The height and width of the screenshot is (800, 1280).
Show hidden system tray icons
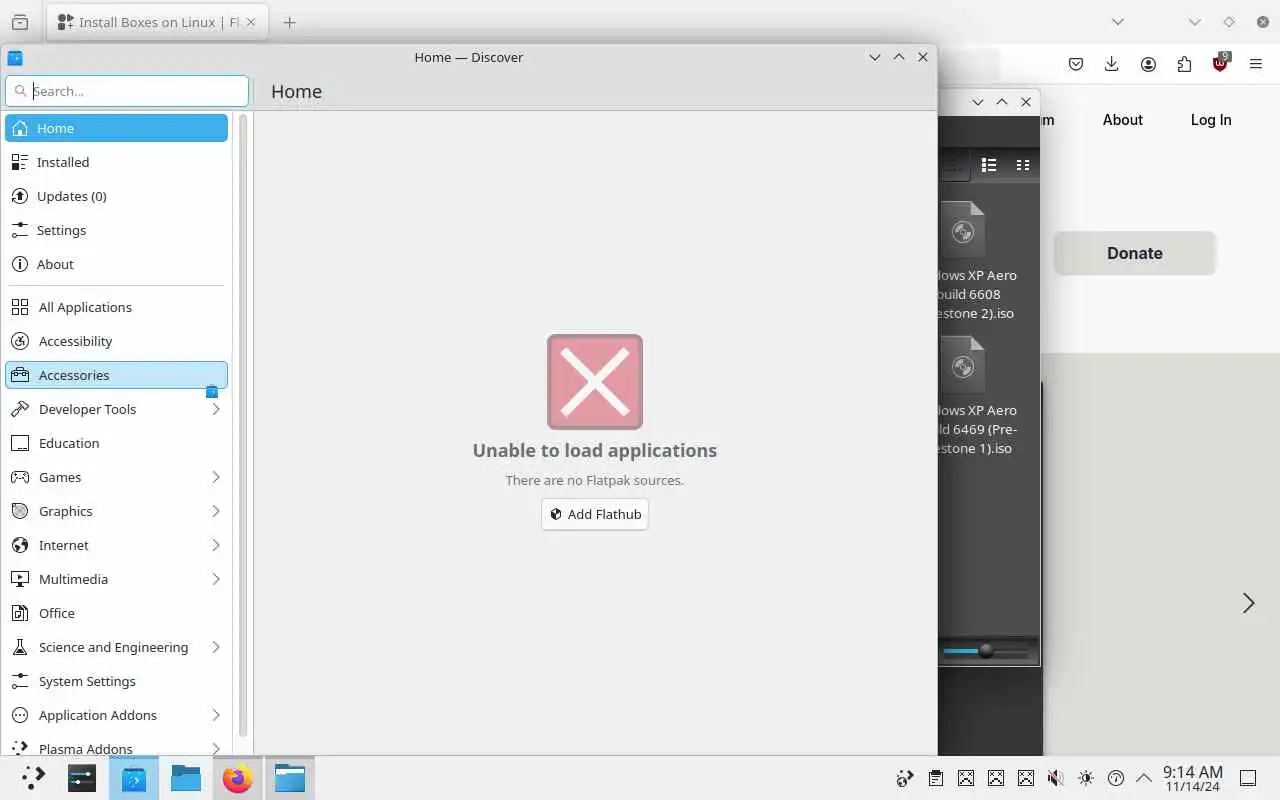point(1143,778)
